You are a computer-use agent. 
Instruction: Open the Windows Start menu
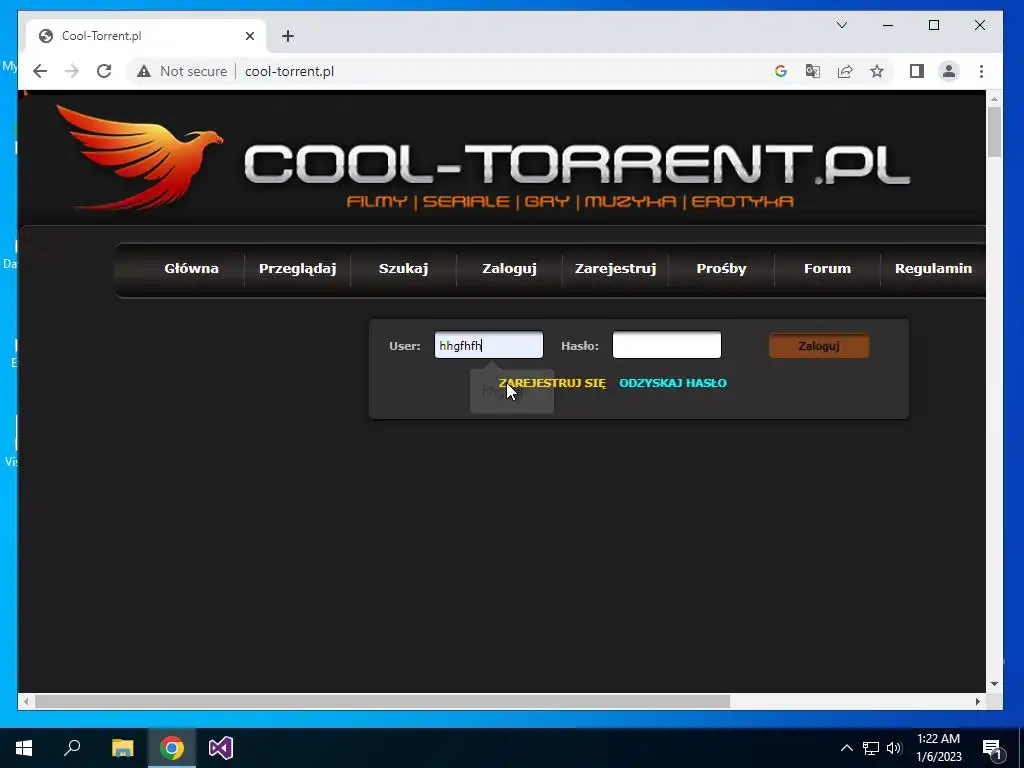[24, 748]
